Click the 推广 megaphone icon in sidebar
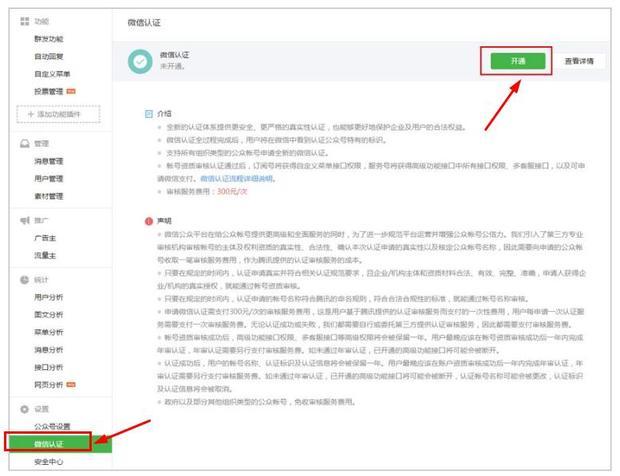The height and width of the screenshot is (476, 620). pyautogui.click(x=25, y=220)
